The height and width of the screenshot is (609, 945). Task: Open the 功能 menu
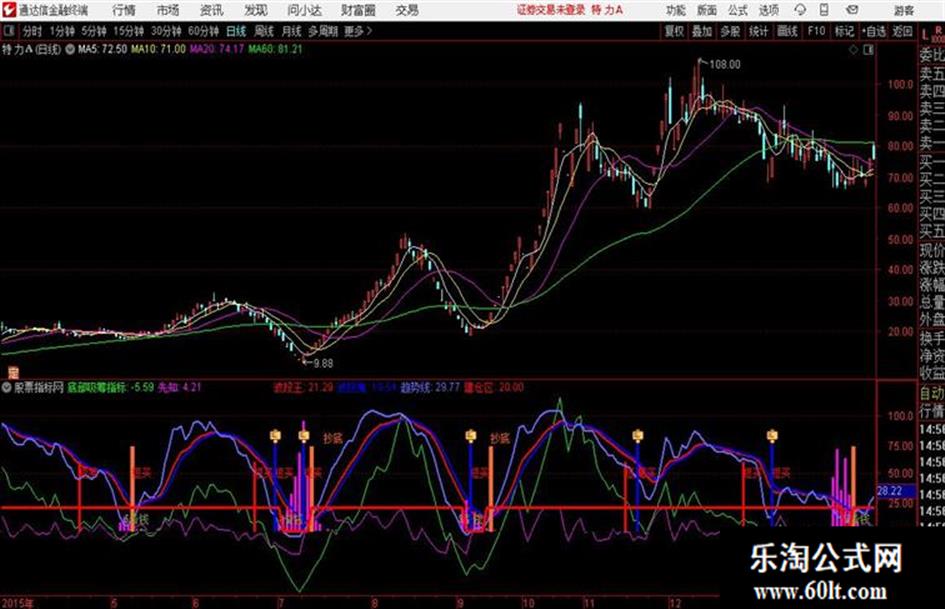676,10
